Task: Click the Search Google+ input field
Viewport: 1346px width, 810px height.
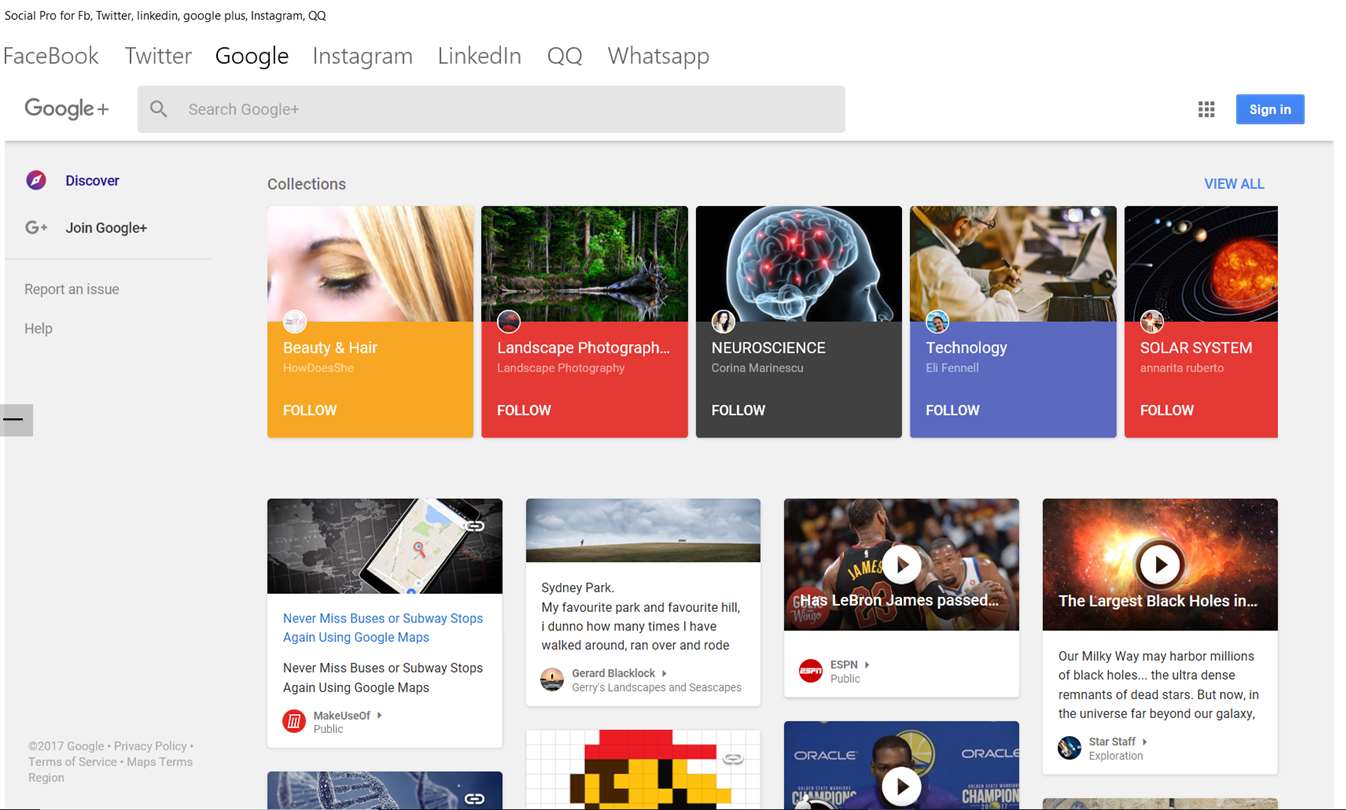Action: click(491, 109)
